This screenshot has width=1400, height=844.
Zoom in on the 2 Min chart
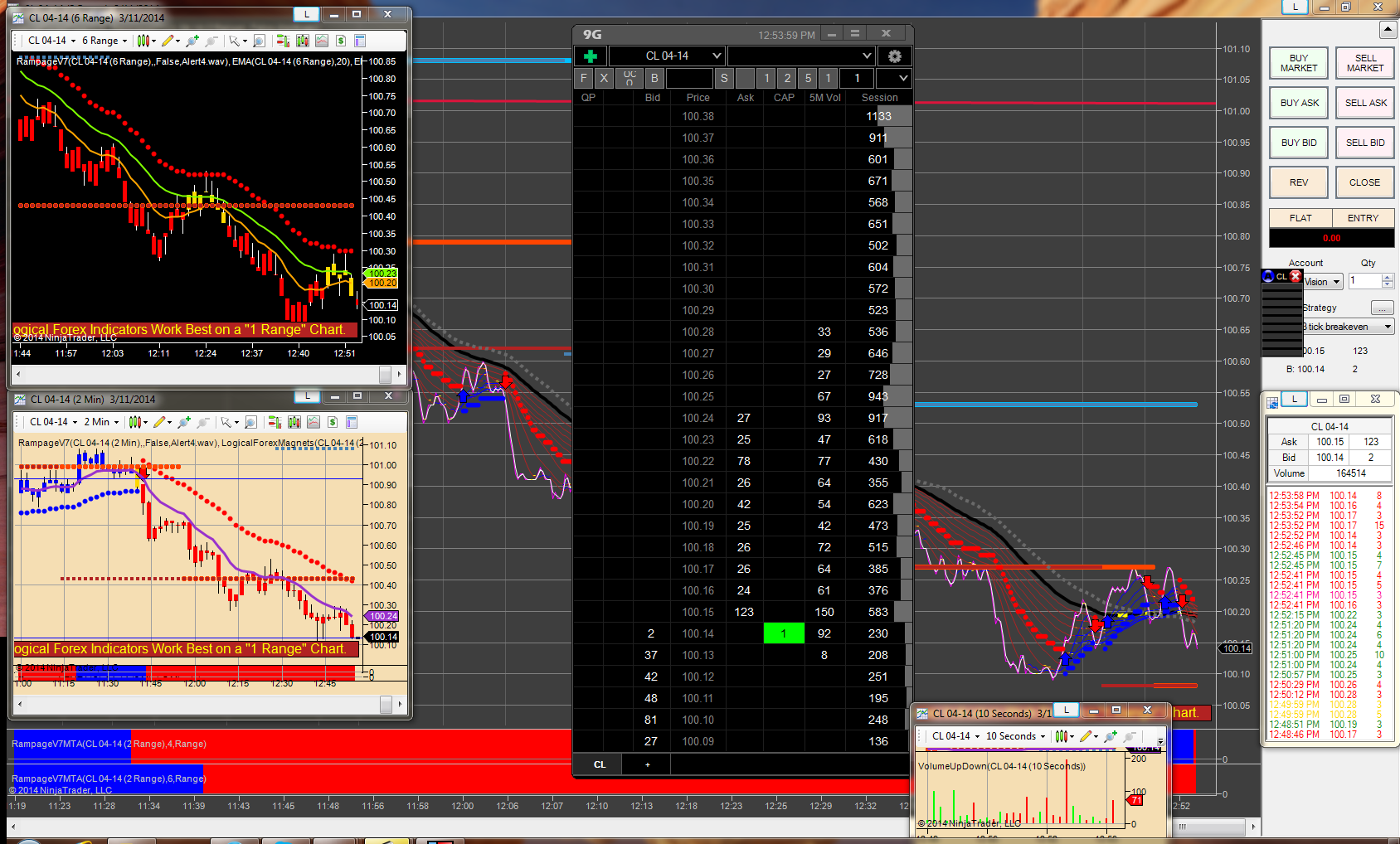click(x=184, y=422)
